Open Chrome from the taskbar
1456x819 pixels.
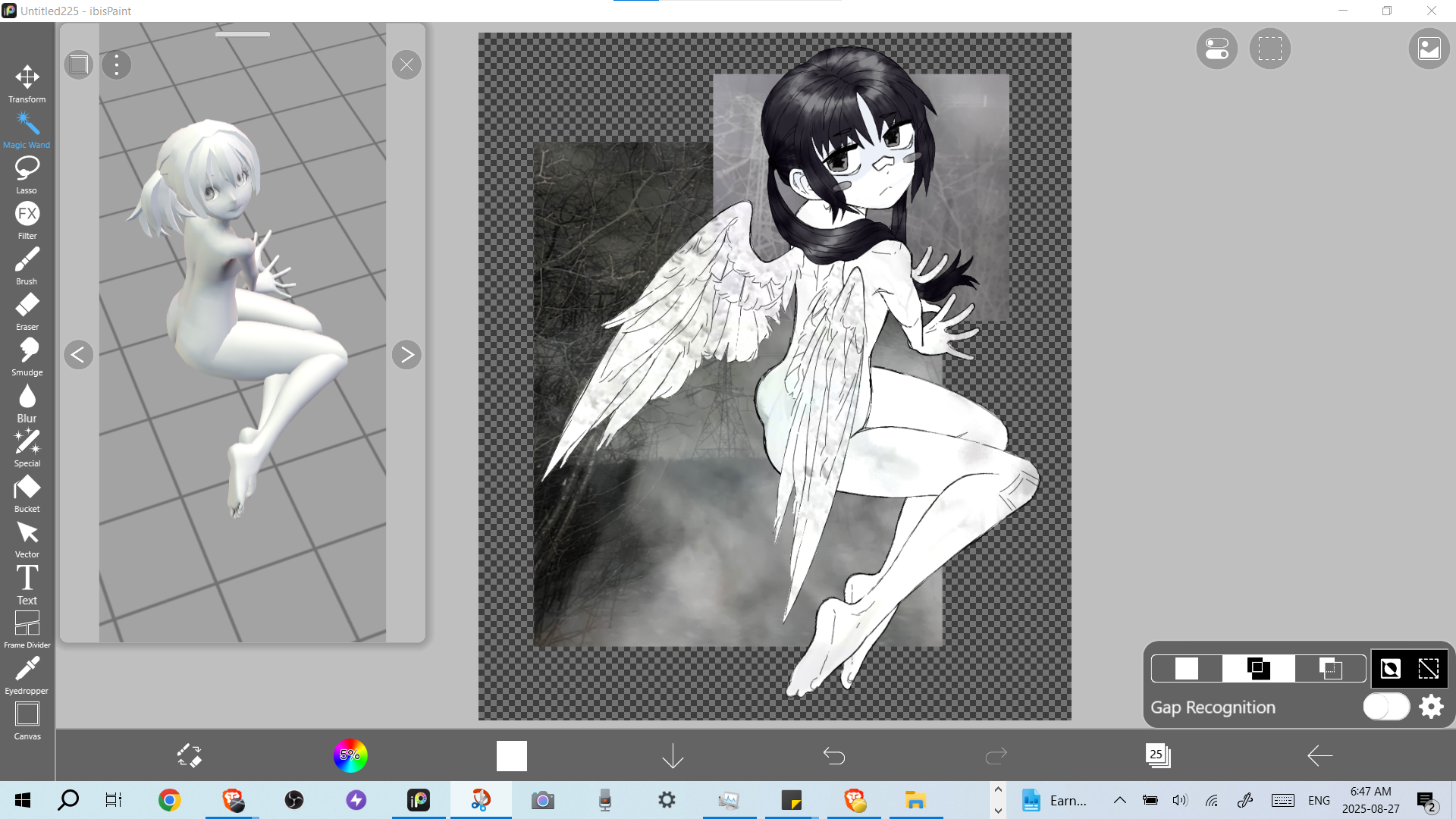[x=169, y=800]
